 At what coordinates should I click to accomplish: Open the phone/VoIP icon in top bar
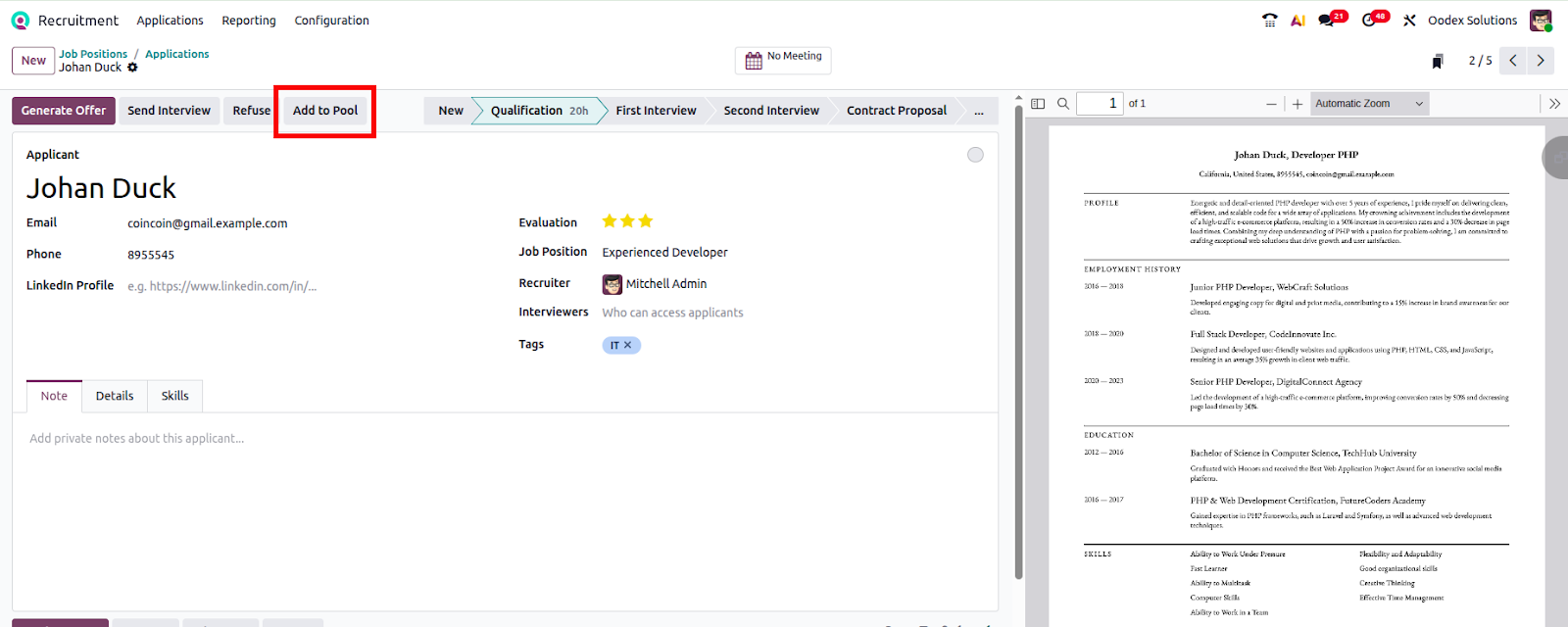(1270, 20)
